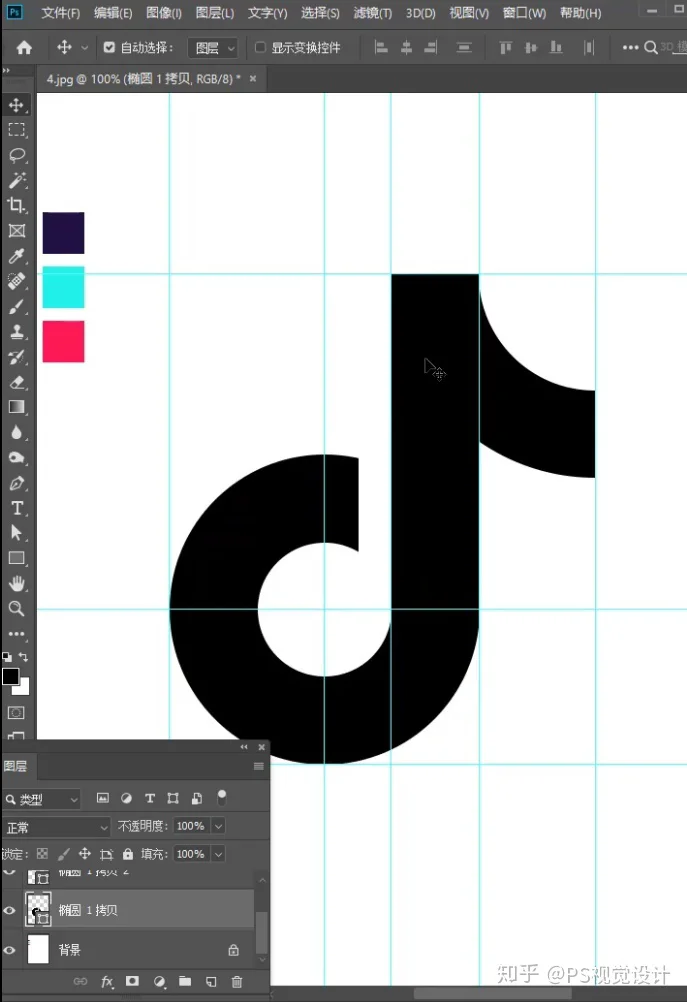Reset default foreground and background colors
The height and width of the screenshot is (1002, 687).
6,657
